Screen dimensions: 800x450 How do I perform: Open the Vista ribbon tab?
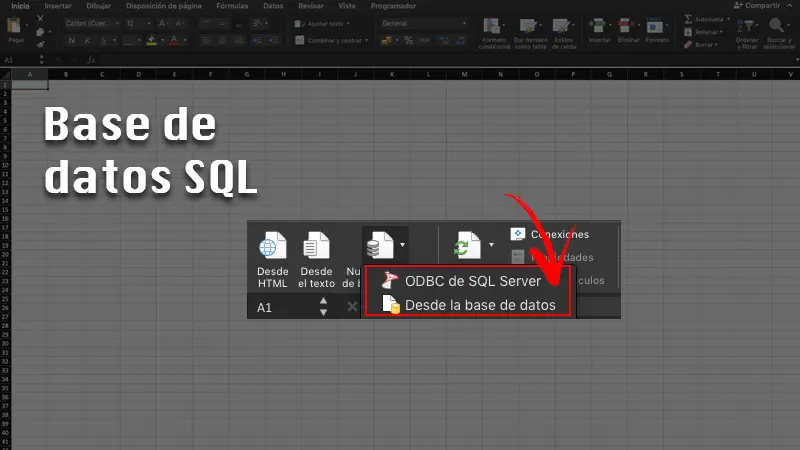(347, 6)
